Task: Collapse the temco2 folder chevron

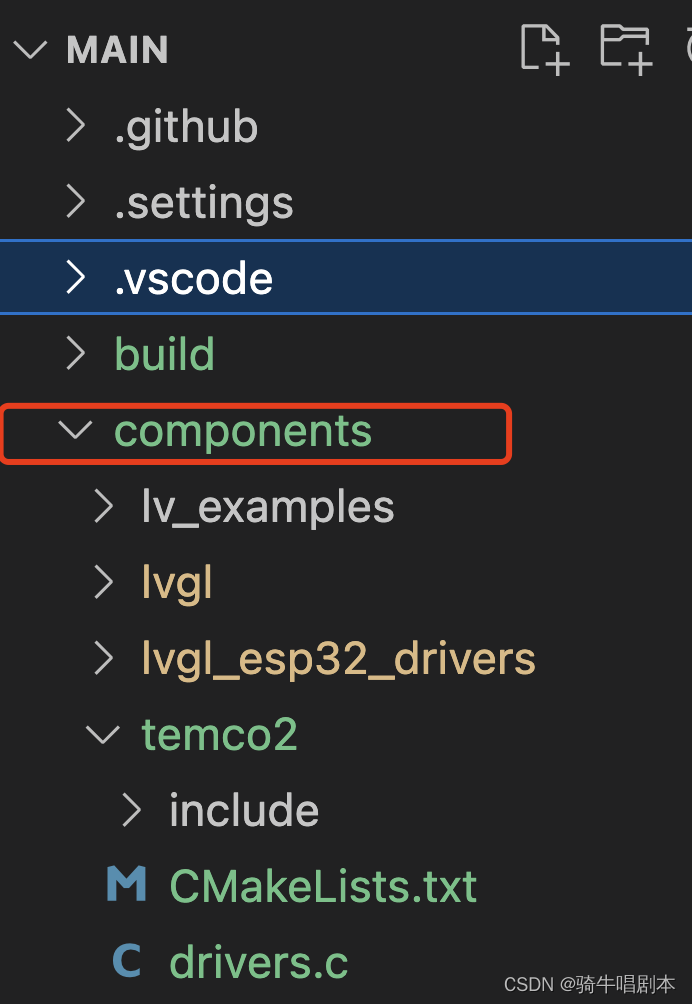Action: tap(102, 734)
